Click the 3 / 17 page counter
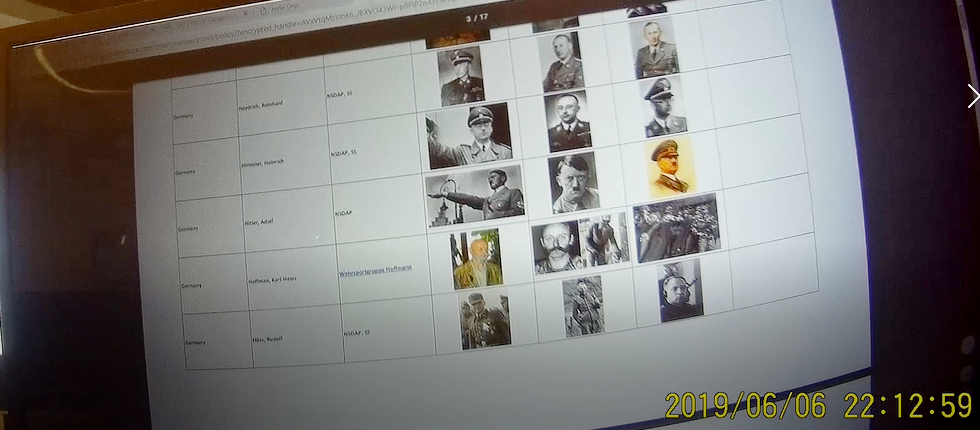Viewport: 980px width, 430px height. click(477, 18)
